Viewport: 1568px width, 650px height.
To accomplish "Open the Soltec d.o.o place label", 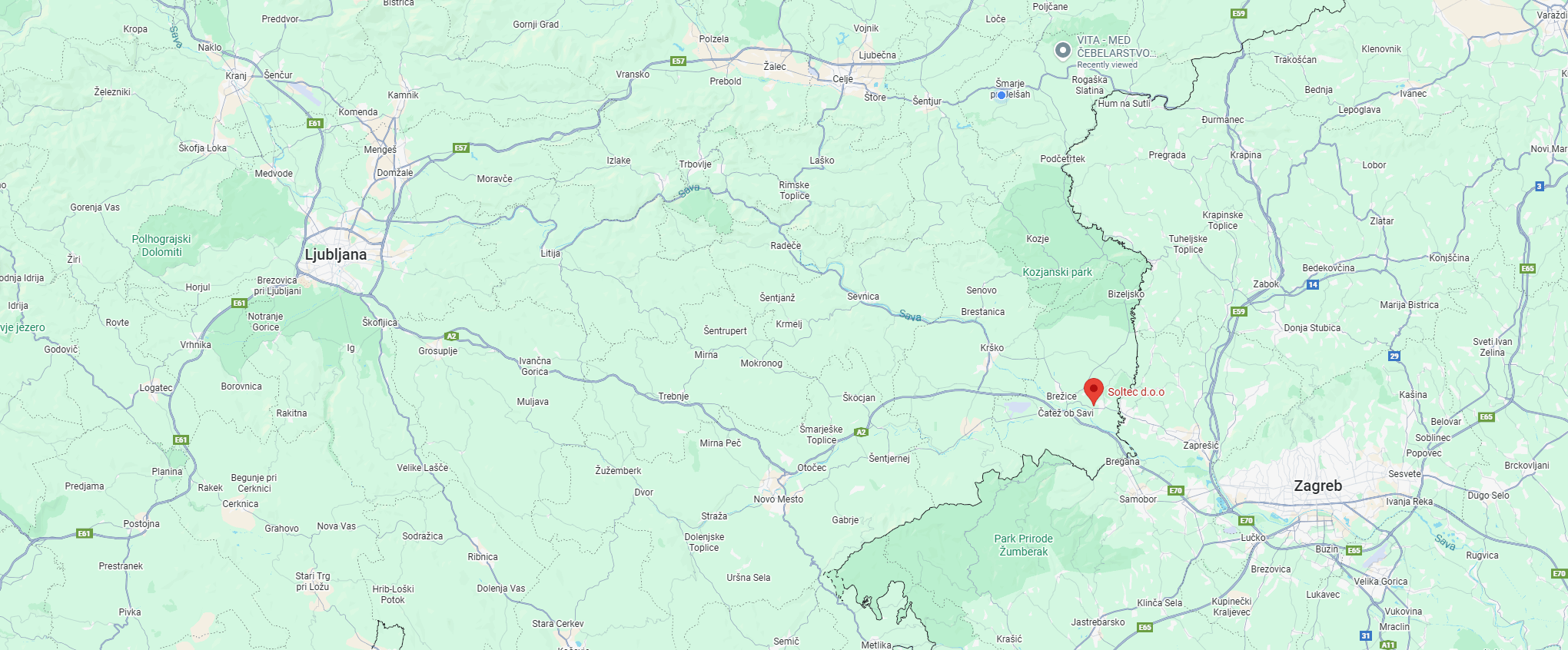I will (x=1136, y=392).
